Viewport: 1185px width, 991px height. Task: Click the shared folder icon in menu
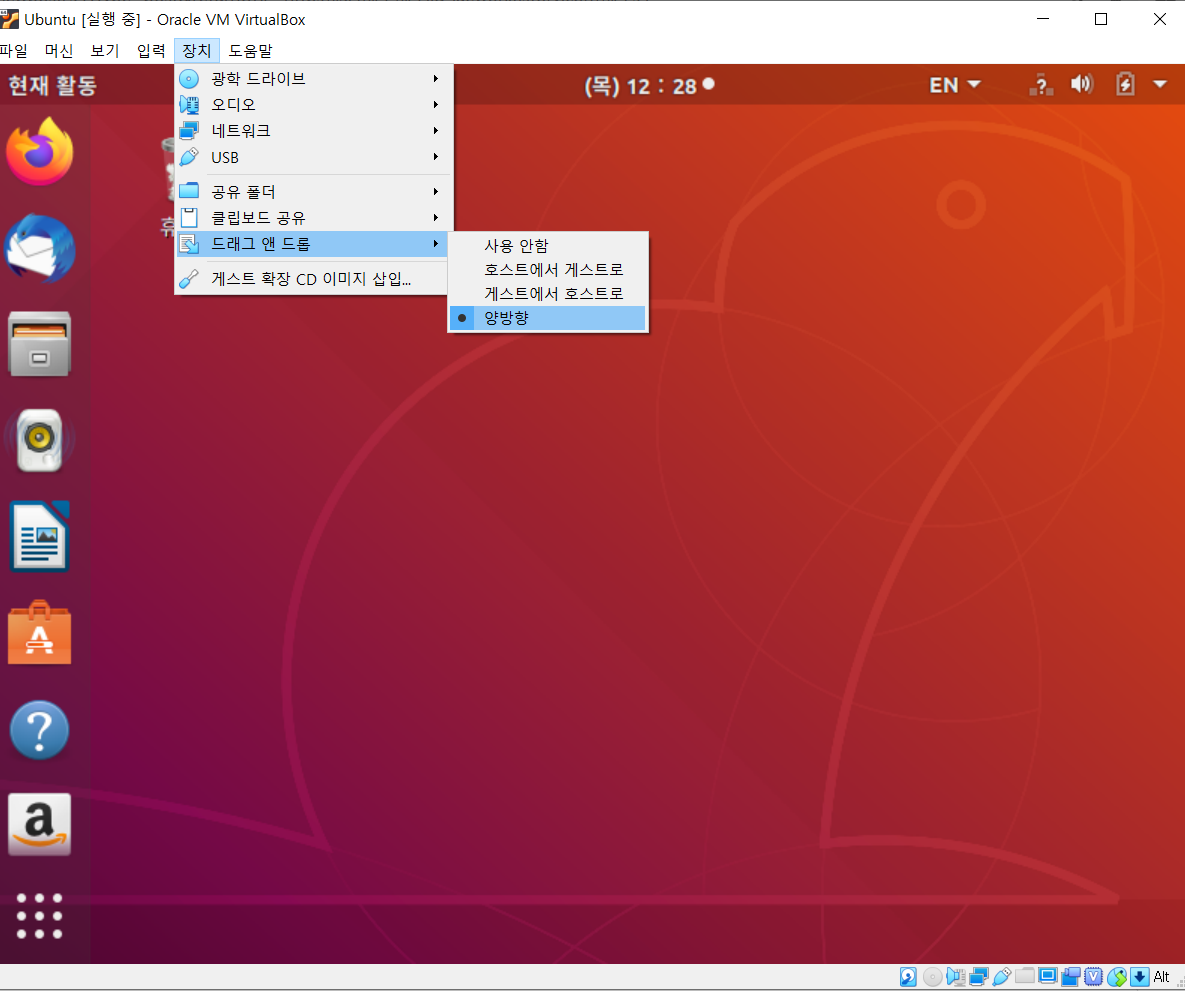pyautogui.click(x=189, y=191)
